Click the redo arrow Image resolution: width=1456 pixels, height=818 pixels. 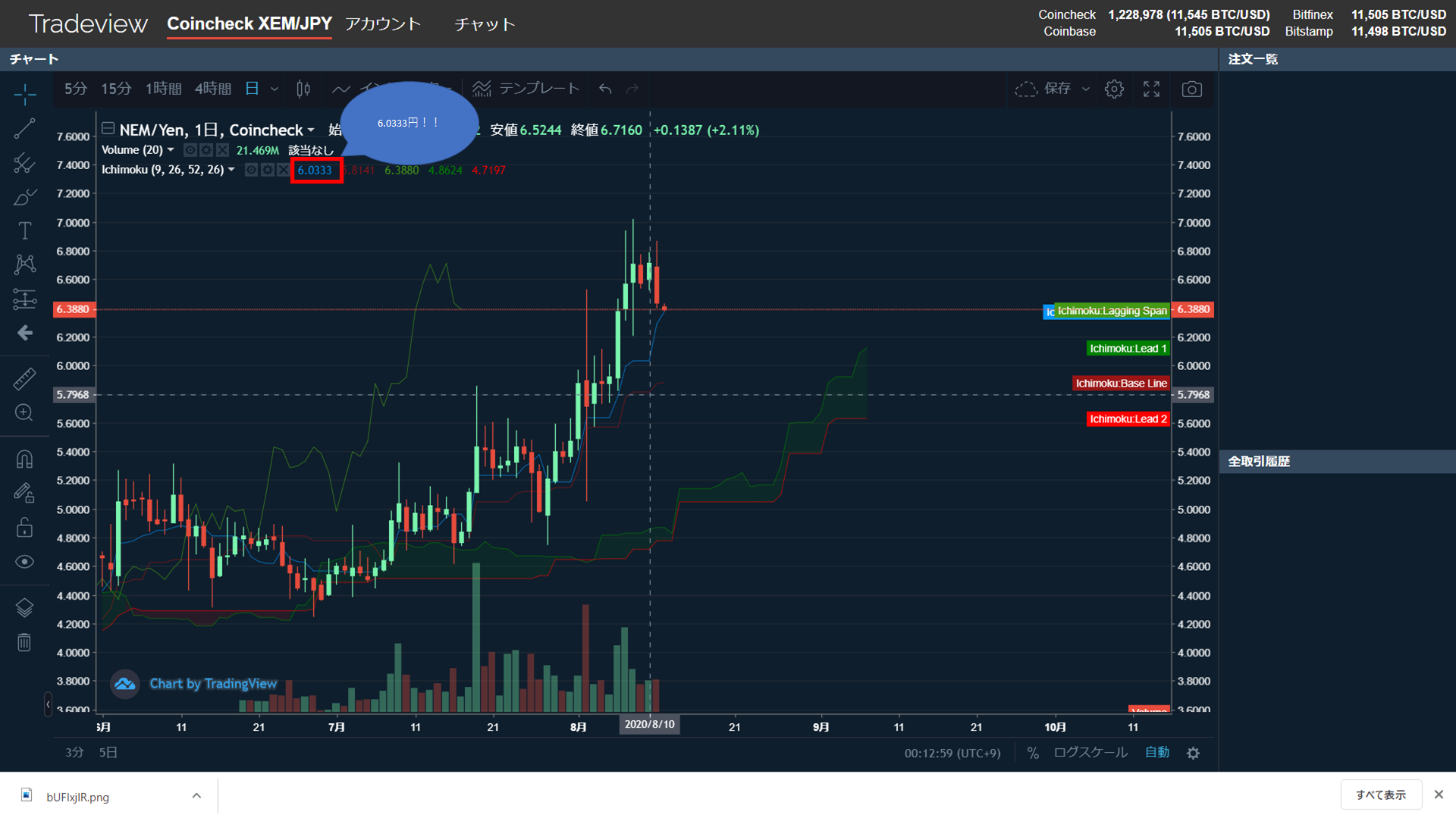(x=632, y=89)
